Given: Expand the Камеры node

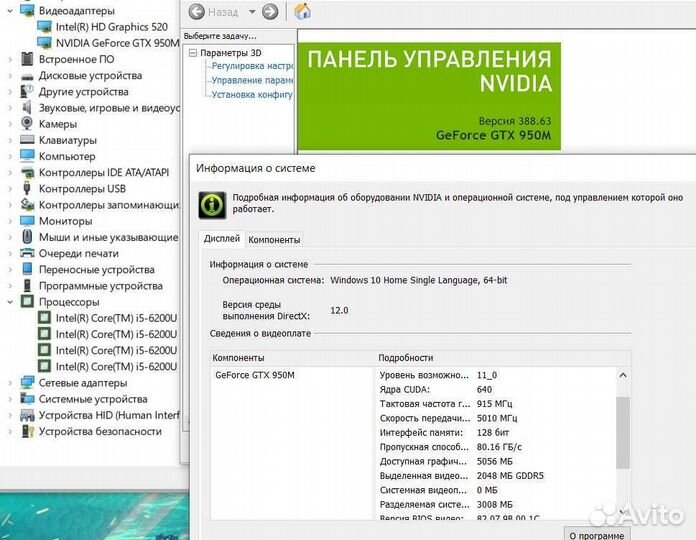Looking at the screenshot, I should pyautogui.click(x=10, y=124).
